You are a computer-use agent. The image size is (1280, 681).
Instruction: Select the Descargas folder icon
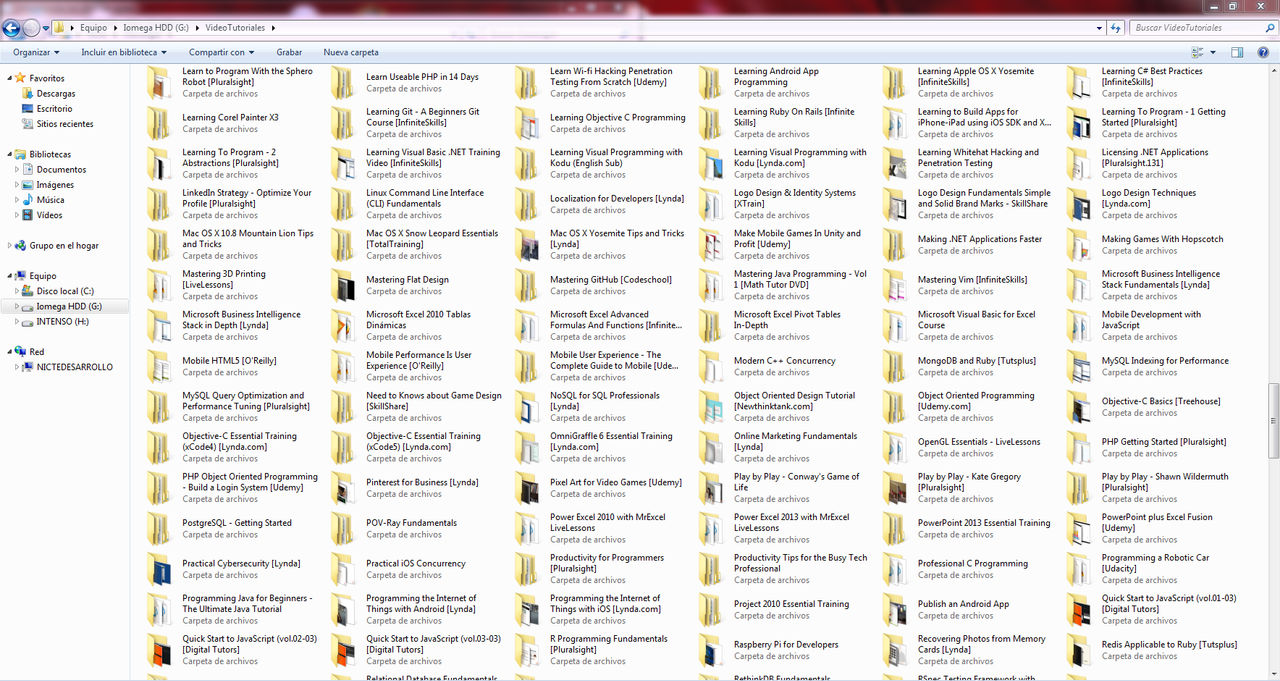28,93
